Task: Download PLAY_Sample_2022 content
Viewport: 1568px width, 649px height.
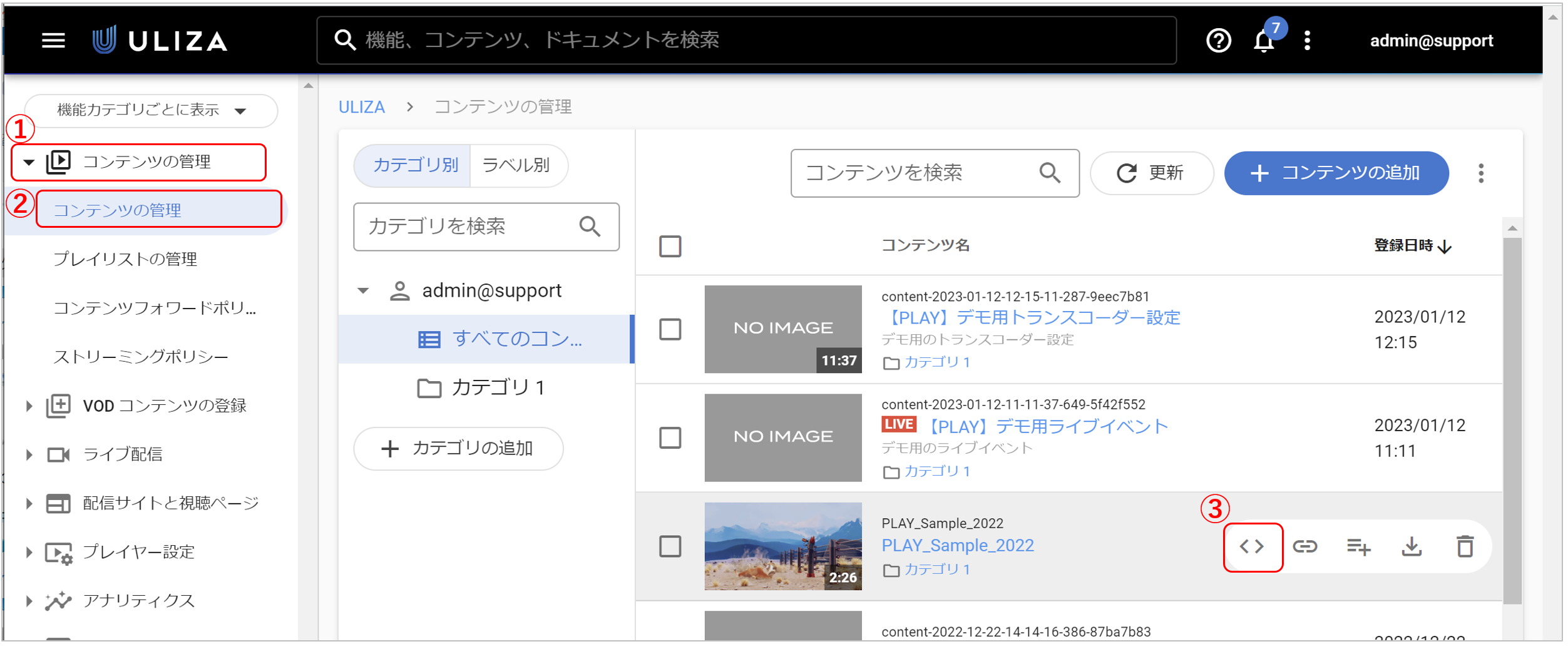Action: [x=1412, y=546]
